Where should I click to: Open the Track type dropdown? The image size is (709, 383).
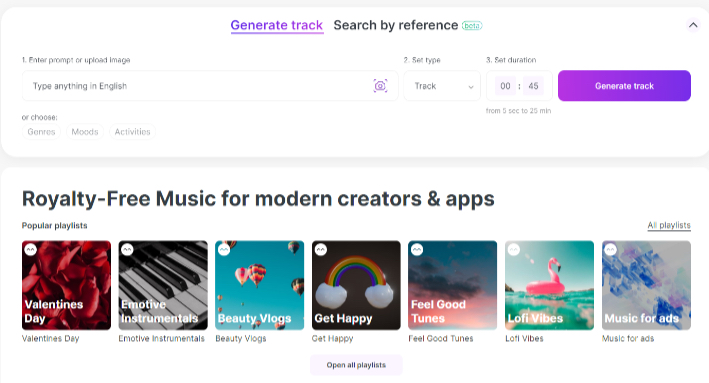(x=442, y=85)
